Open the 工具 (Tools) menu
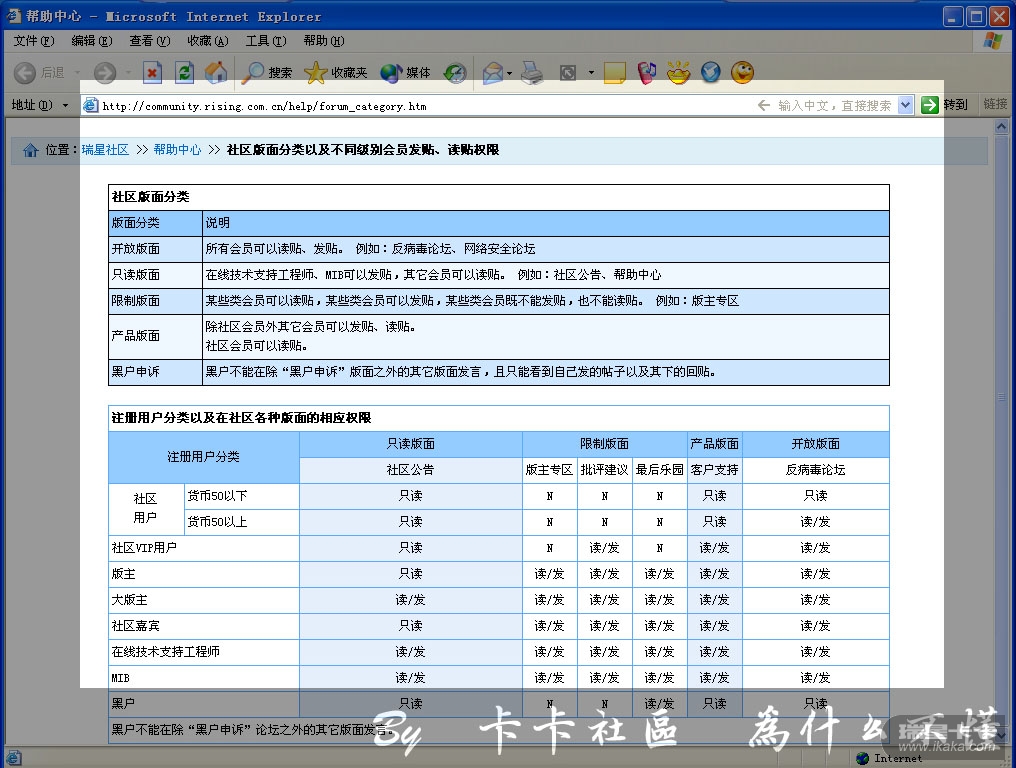This screenshot has height=768, width=1016. [x=265, y=41]
